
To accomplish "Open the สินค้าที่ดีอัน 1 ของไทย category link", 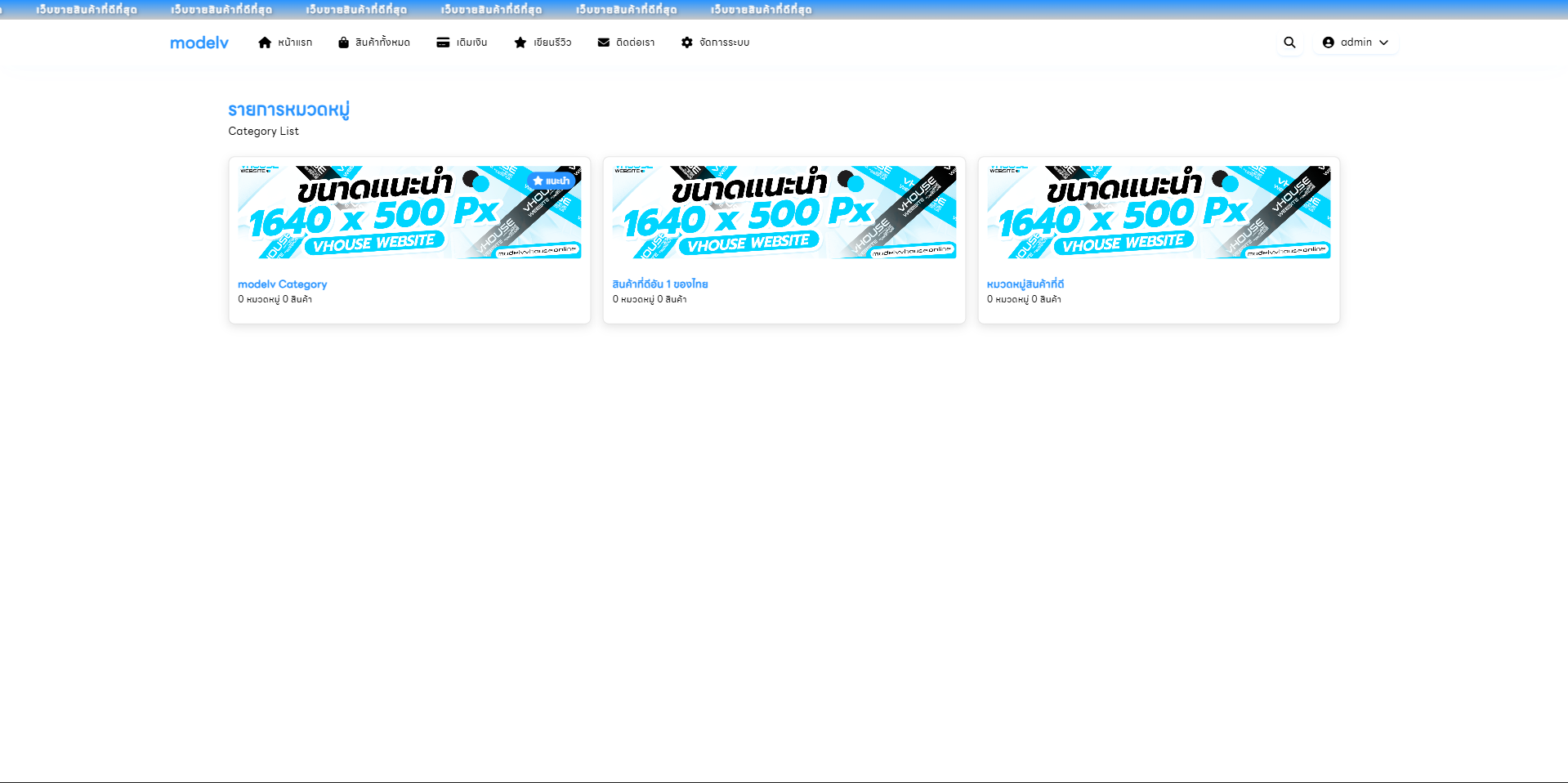I will 659,284.
